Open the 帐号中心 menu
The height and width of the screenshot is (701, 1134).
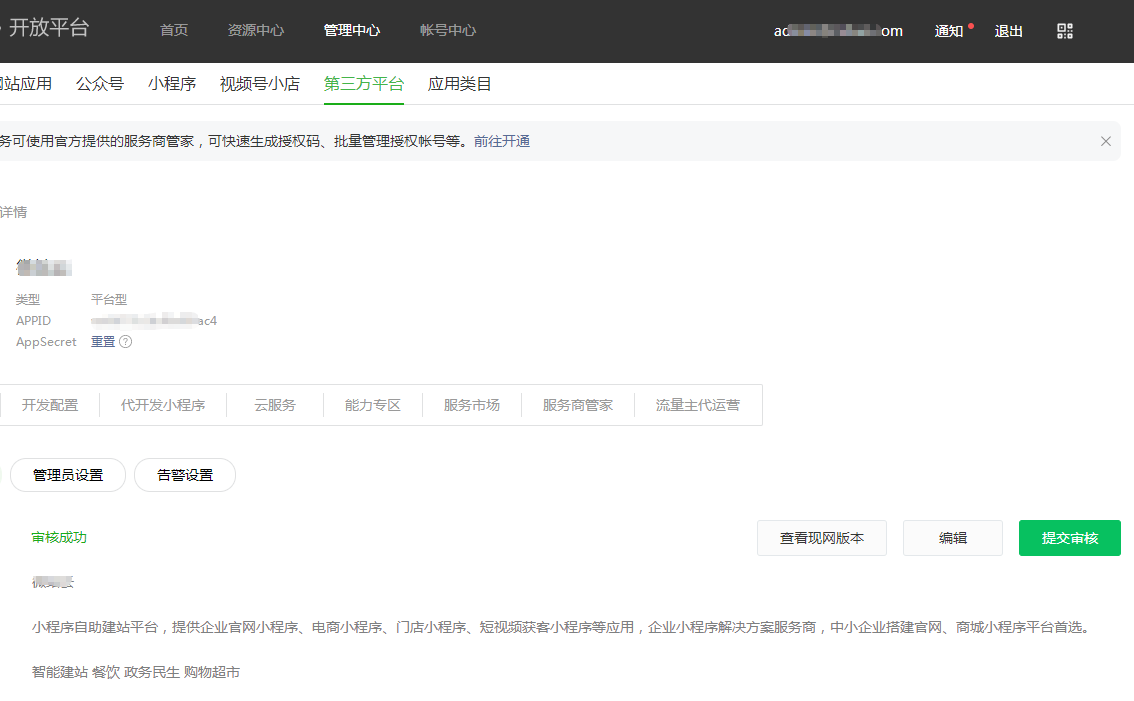click(447, 31)
